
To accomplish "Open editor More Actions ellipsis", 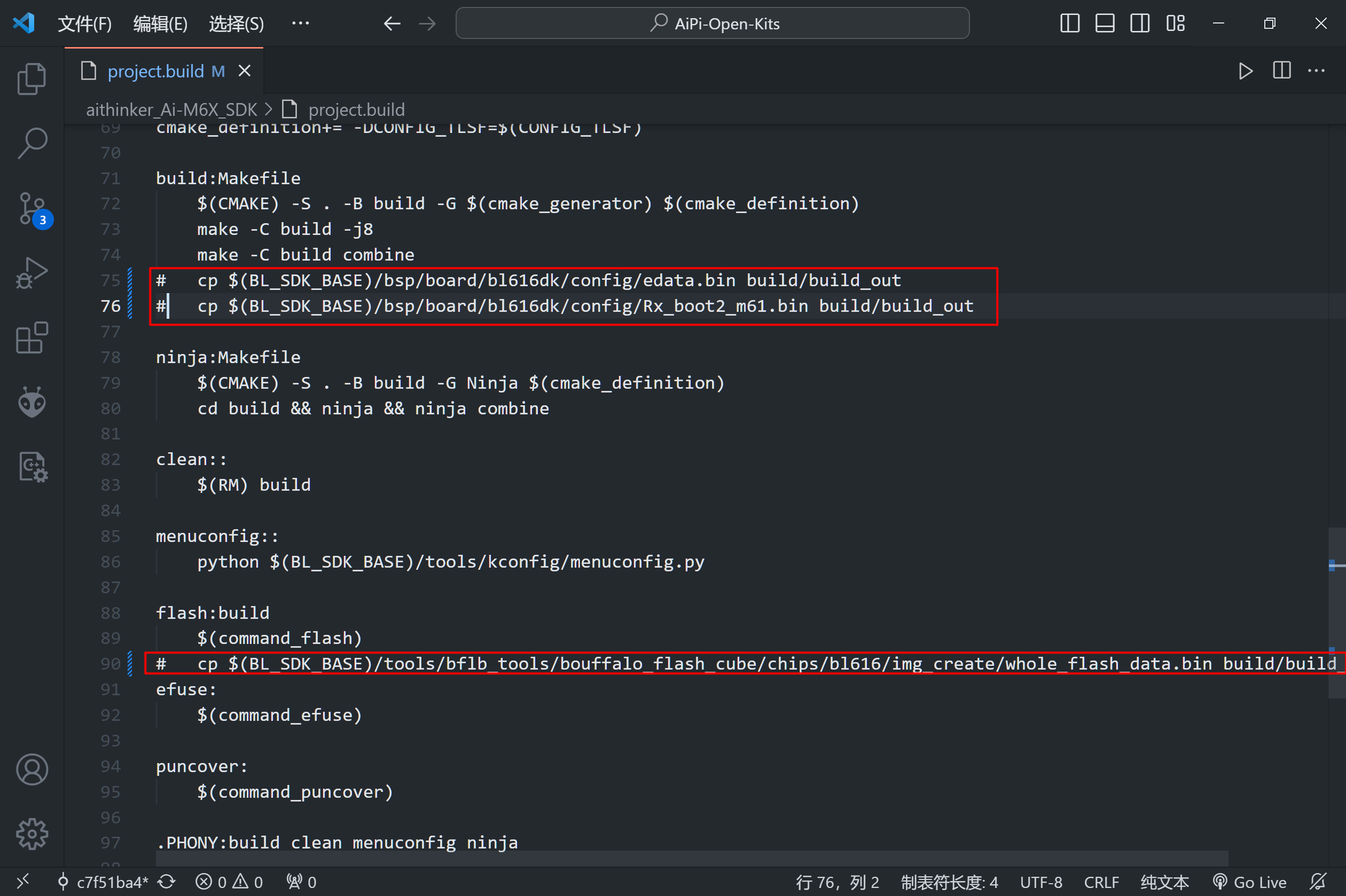I will 1316,71.
